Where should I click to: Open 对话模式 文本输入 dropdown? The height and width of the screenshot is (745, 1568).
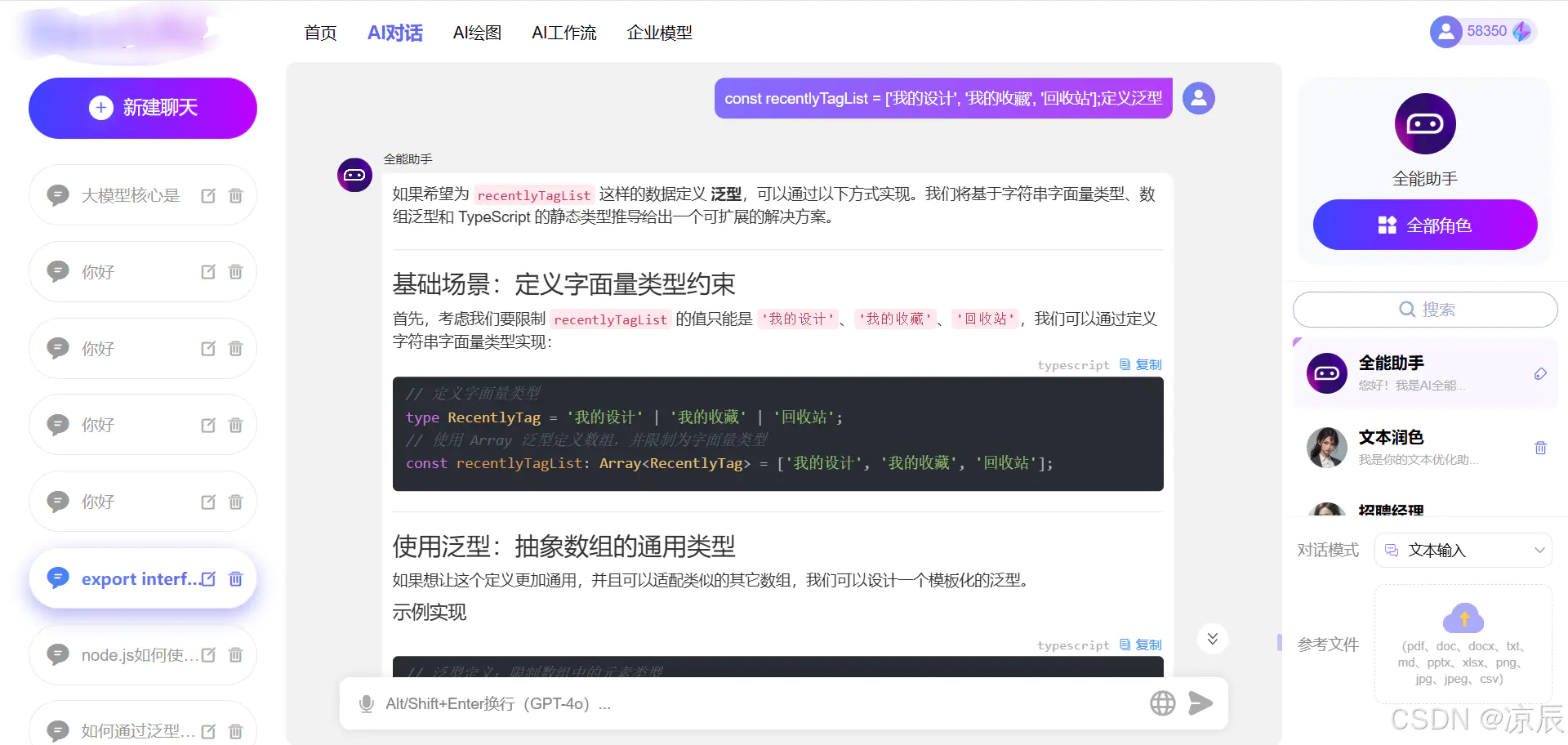1463,550
